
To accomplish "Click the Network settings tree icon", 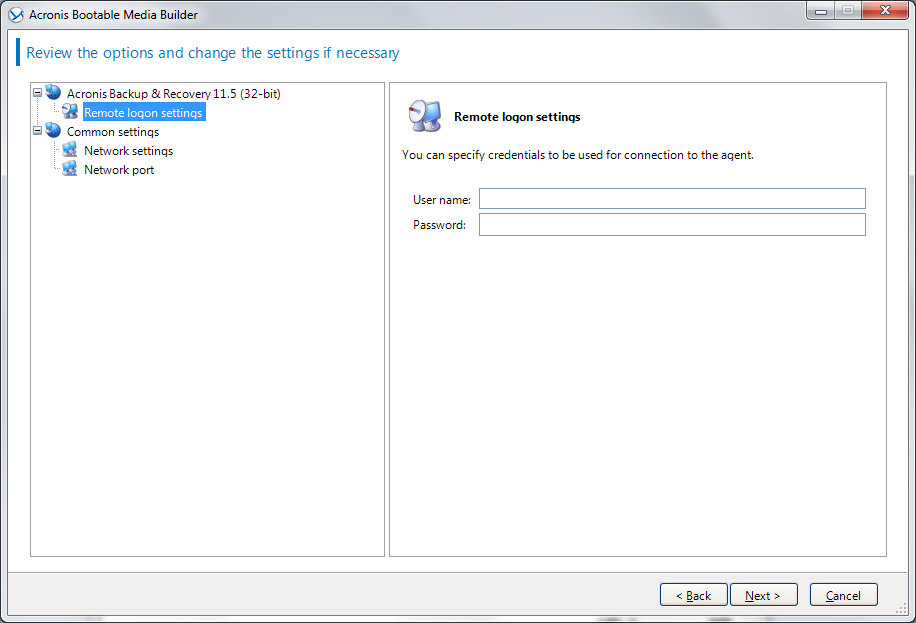I will (70, 150).
